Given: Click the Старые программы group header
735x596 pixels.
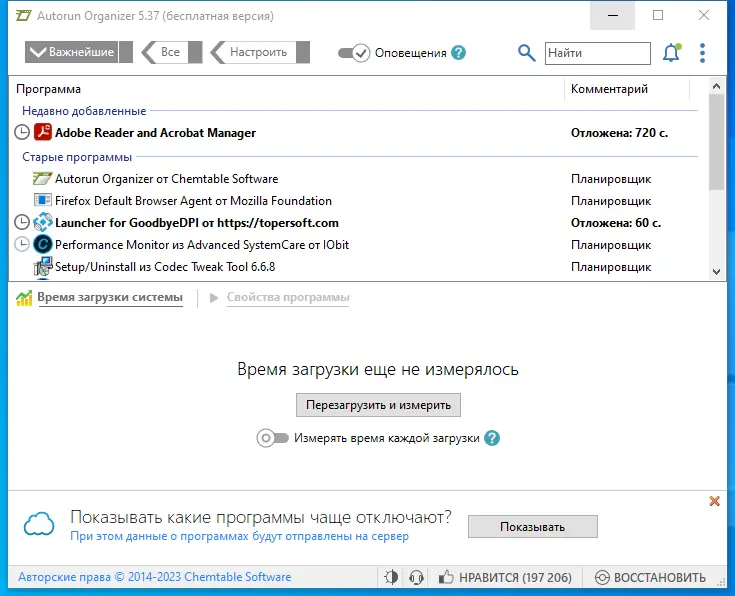Looking at the screenshot, I should pyautogui.click(x=77, y=157).
